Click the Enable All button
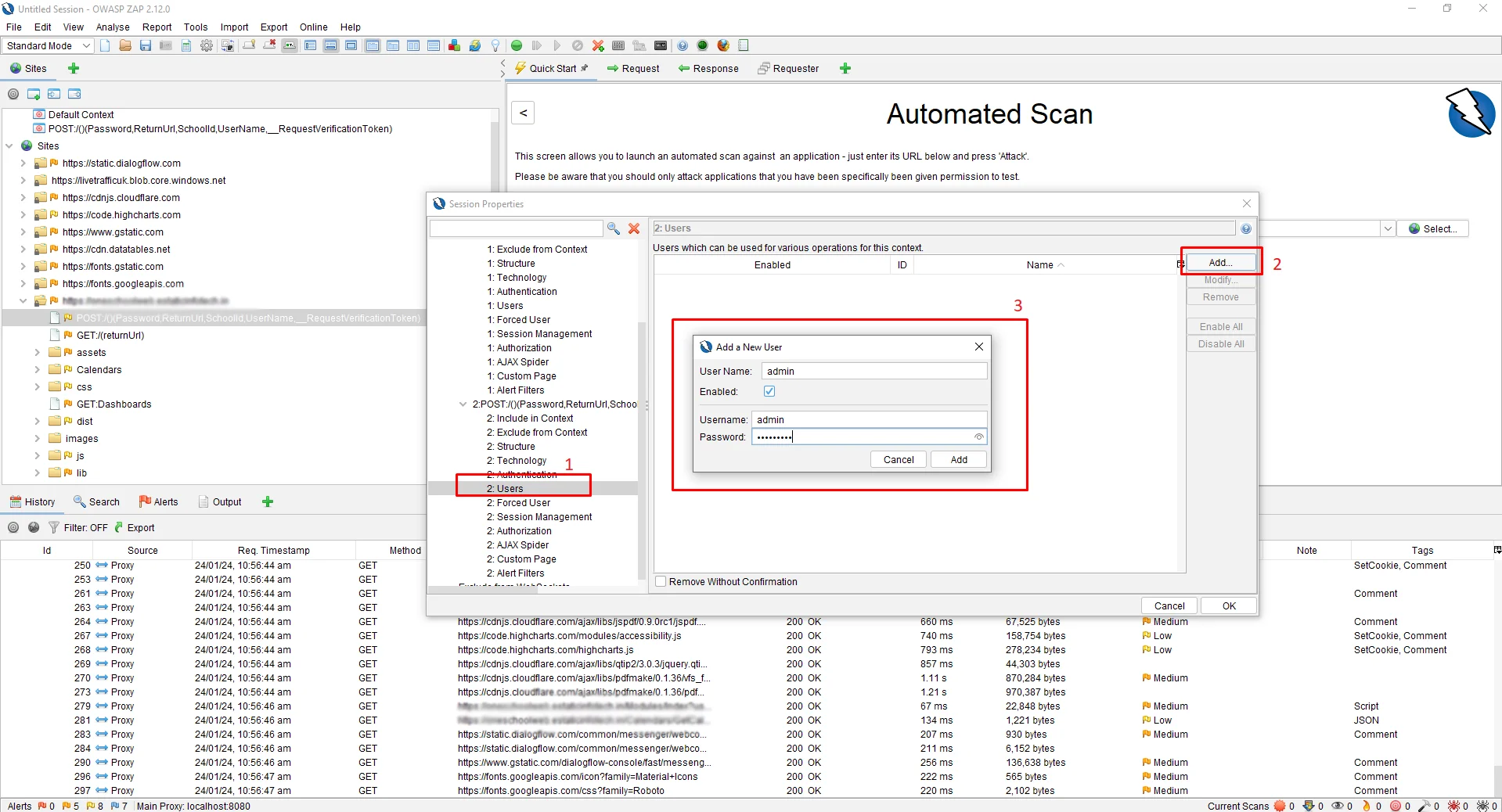Screen dimensions: 1502x812 pos(1219,326)
